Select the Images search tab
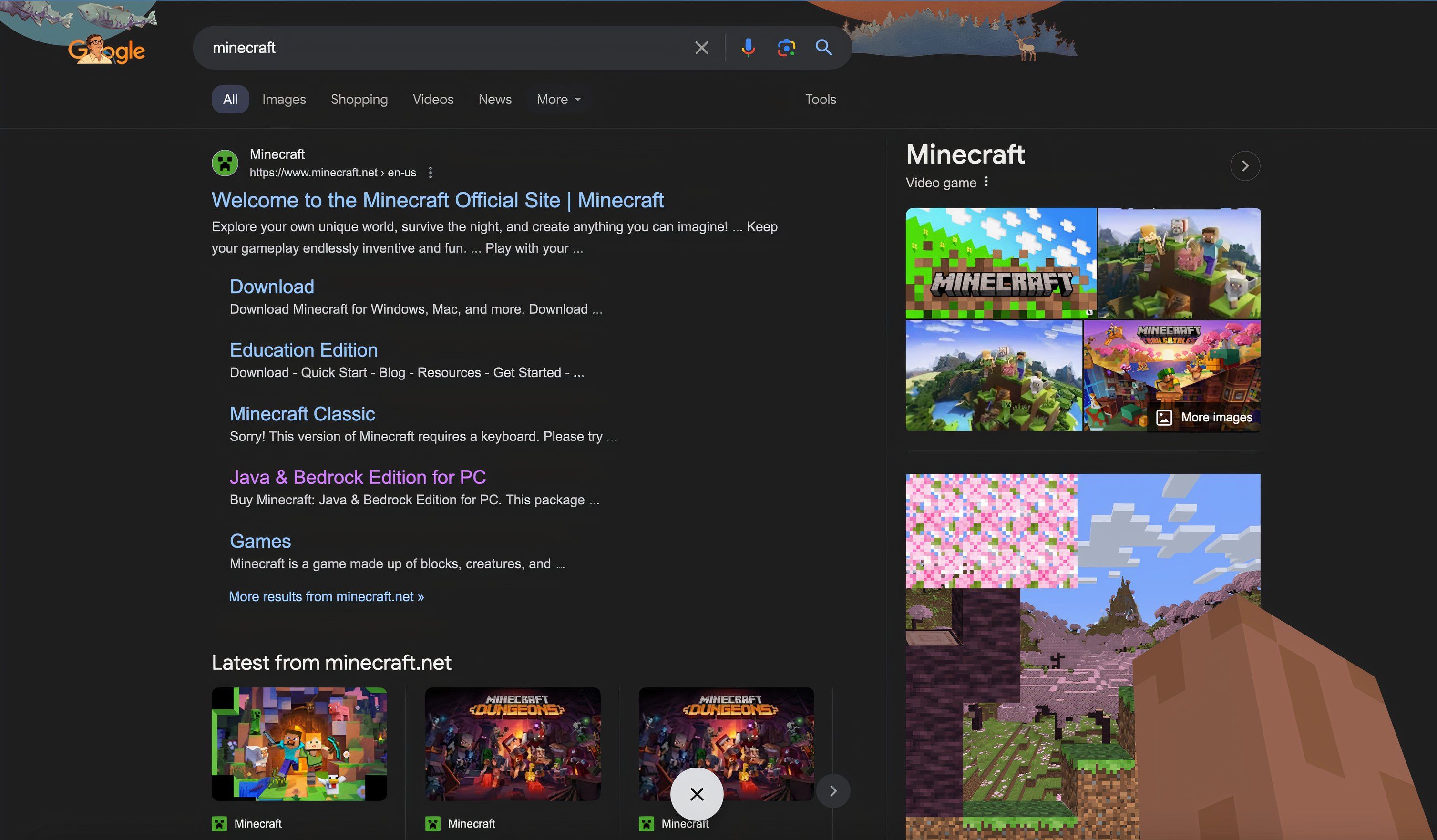This screenshot has width=1437, height=840. coord(283,98)
